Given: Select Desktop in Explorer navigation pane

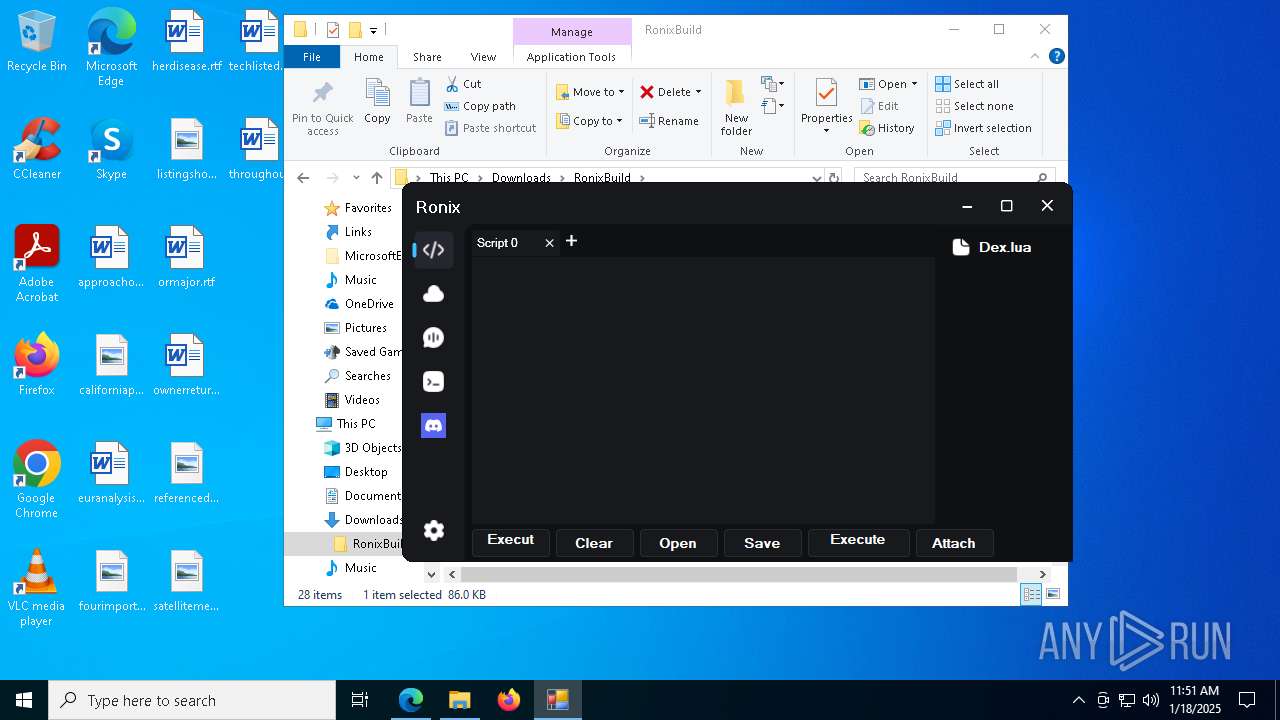Looking at the screenshot, I should click(355, 472).
